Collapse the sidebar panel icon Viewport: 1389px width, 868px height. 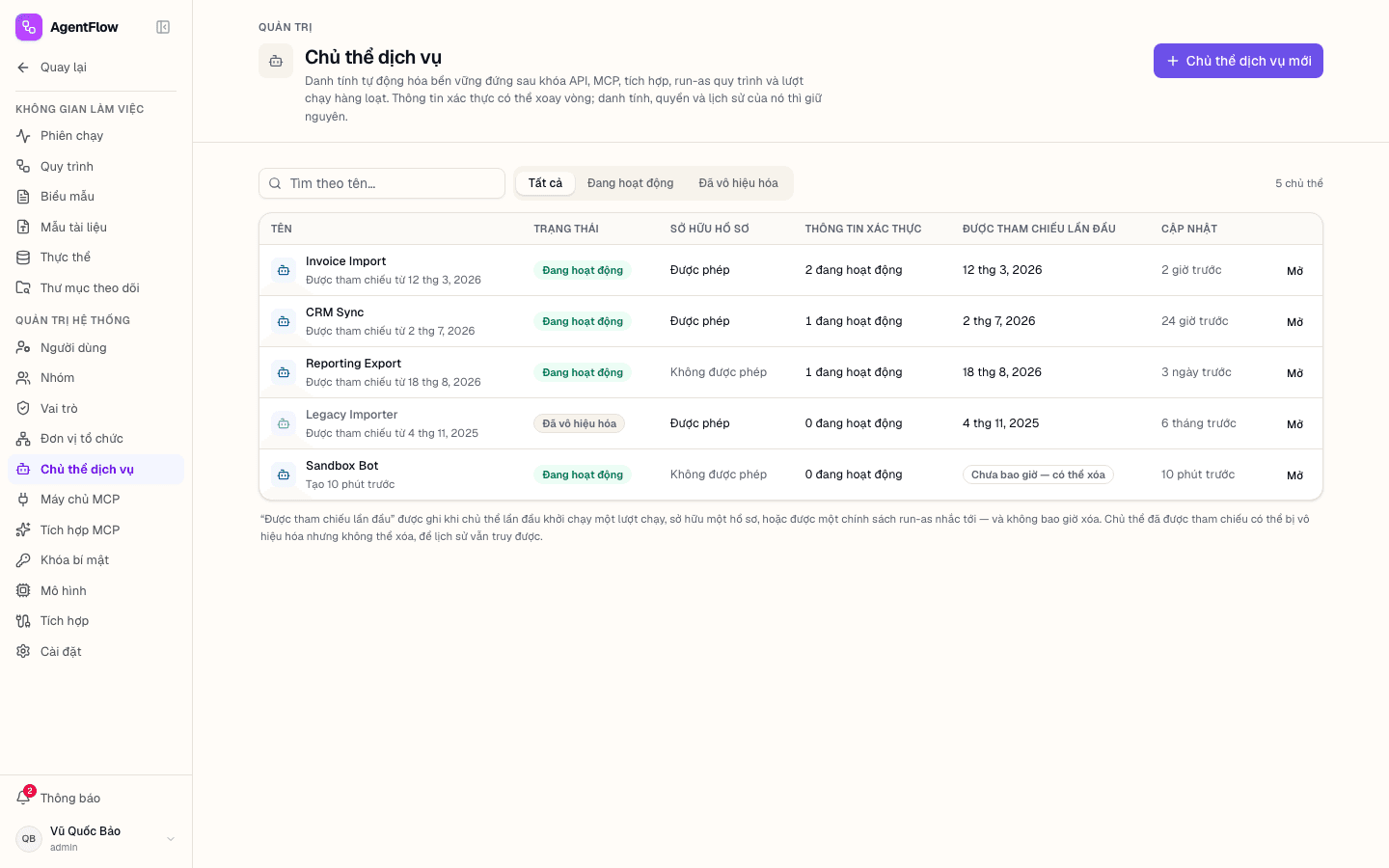(x=163, y=27)
